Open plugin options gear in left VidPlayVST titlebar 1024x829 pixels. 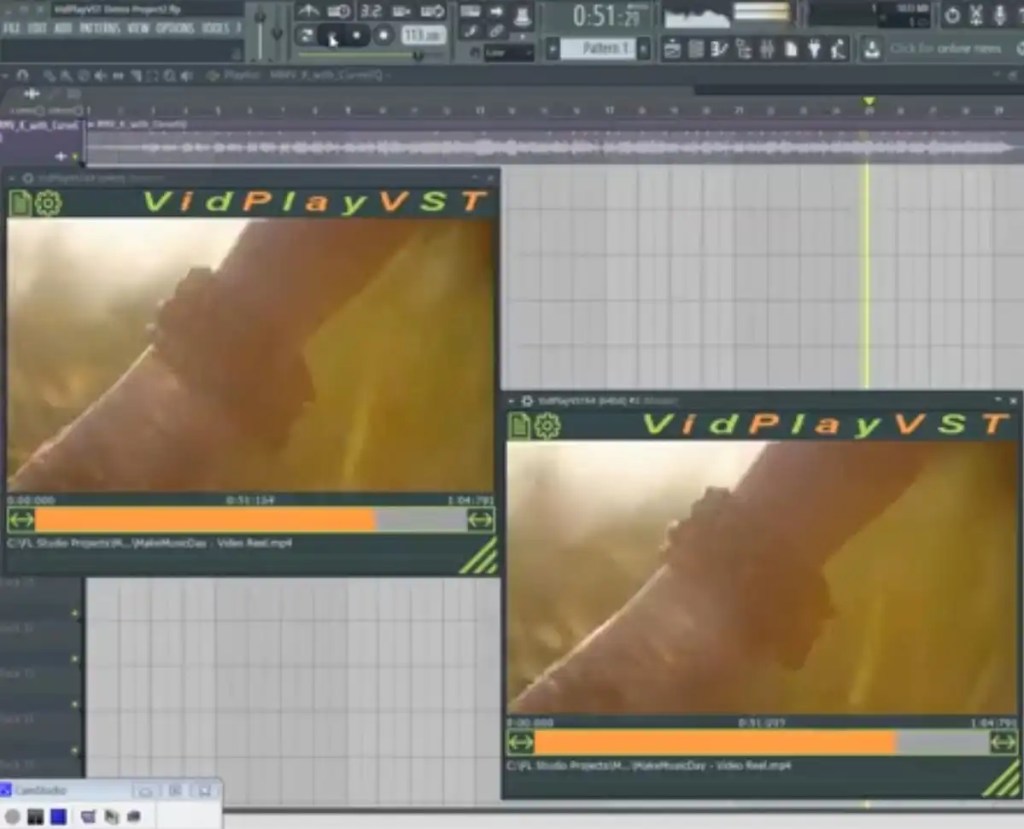(x=28, y=178)
